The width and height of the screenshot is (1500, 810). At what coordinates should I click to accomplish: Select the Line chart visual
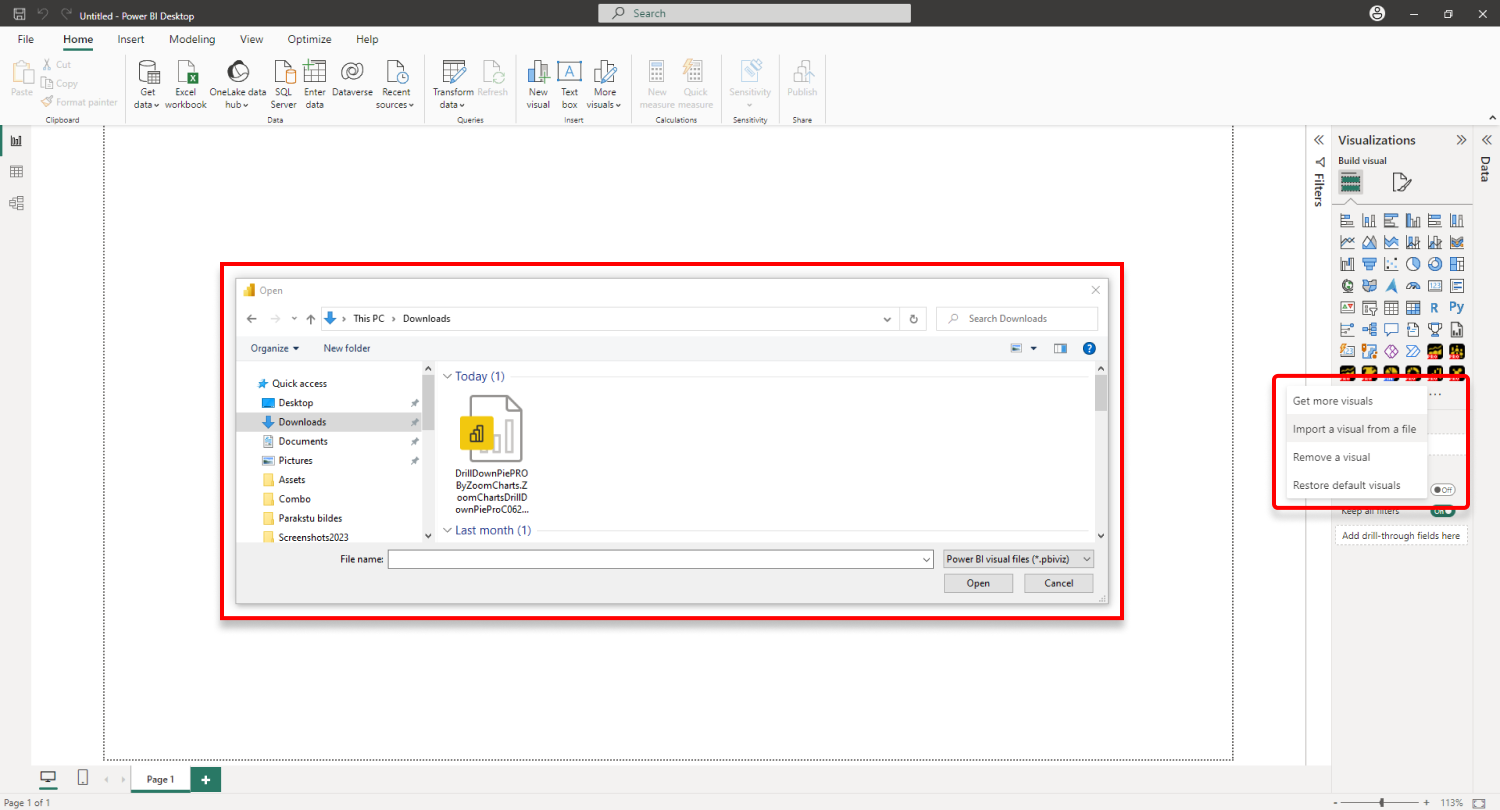click(1347, 242)
